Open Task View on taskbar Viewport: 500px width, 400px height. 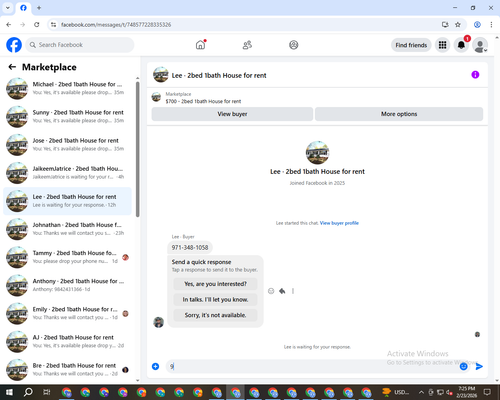click(47, 392)
